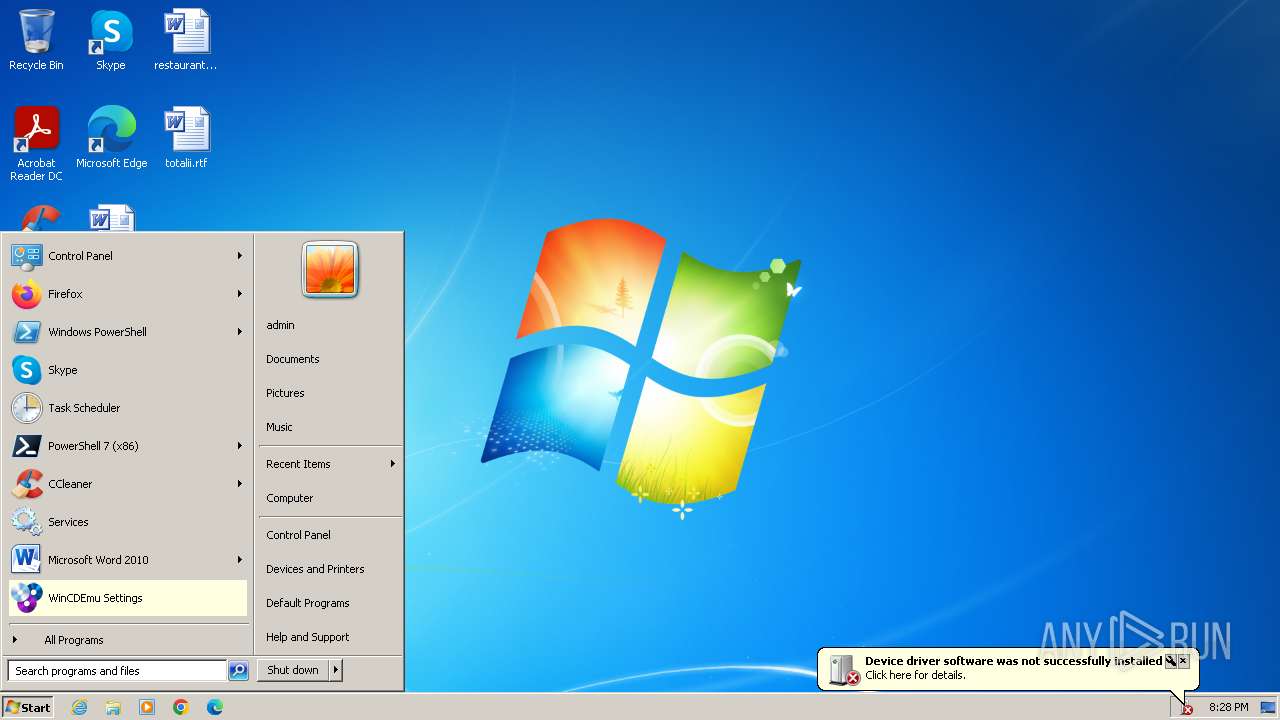The image size is (1280, 720).
Task: Click Microsoft Word 2010 icon
Action: [27, 560]
